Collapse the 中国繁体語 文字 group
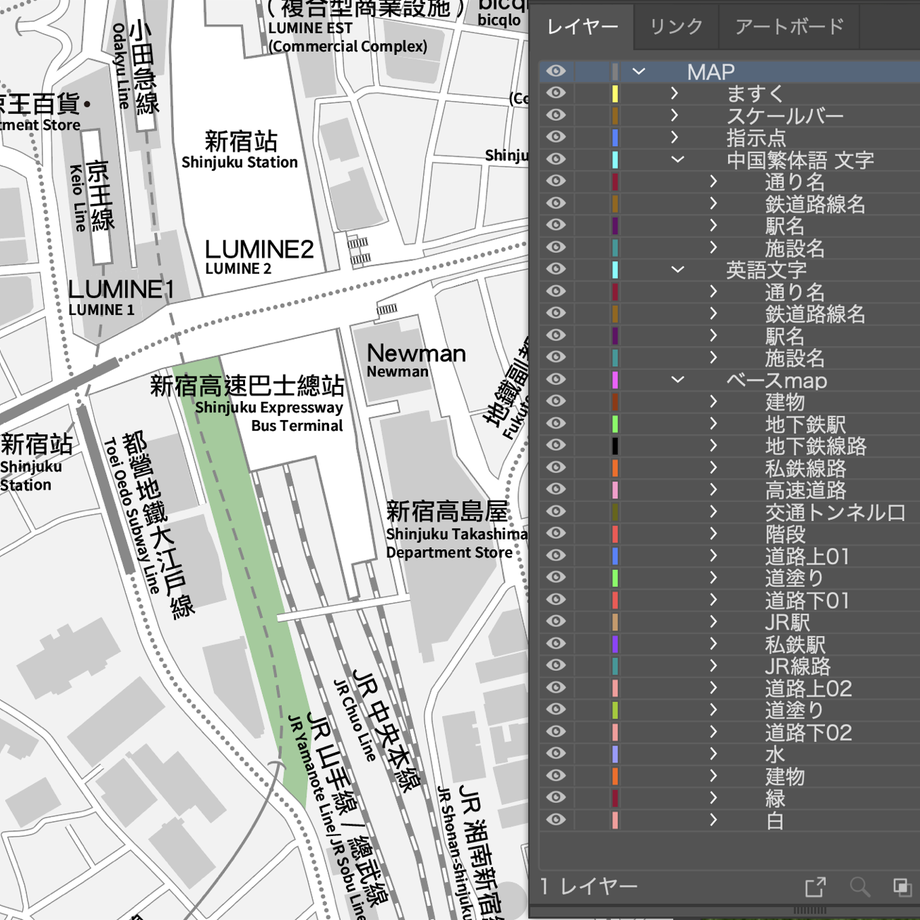Viewport: 920px width, 920px height. point(678,159)
